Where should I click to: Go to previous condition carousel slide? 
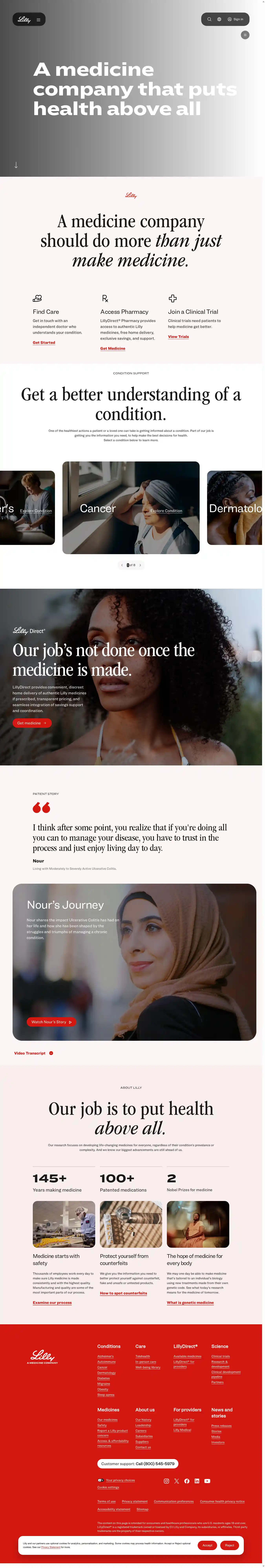(122, 565)
